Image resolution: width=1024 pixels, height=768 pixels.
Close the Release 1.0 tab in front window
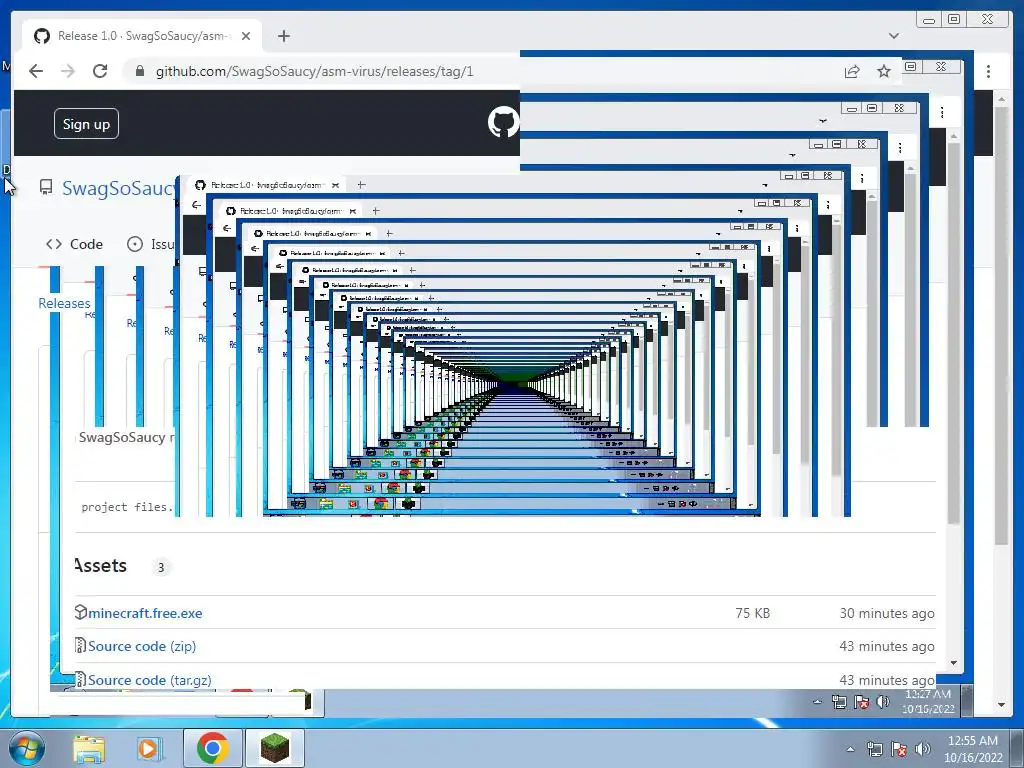click(x=246, y=36)
